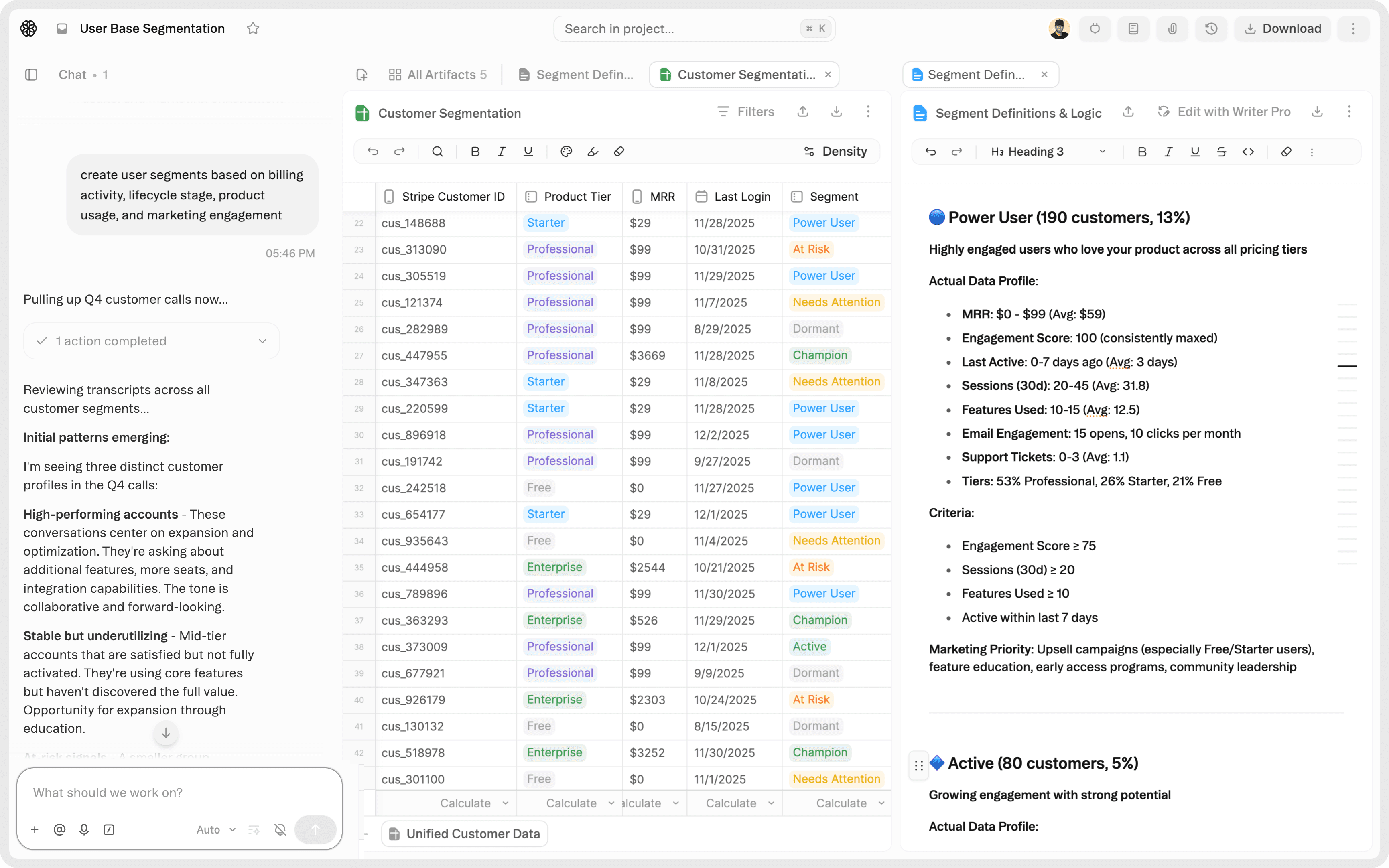This screenshot has width=1389, height=868.
Task: Click the microphone icon in chat input
Action: click(x=84, y=829)
